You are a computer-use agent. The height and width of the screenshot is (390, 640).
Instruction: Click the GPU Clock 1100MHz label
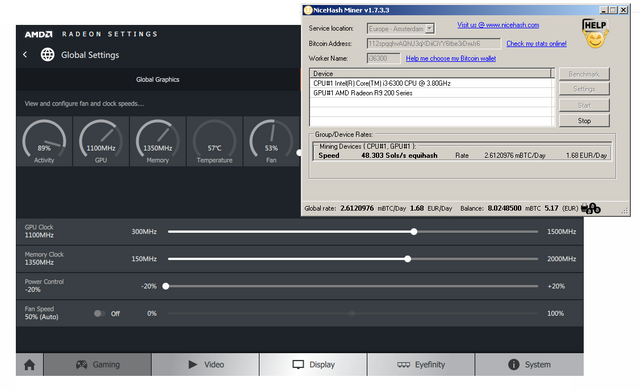coord(39,231)
